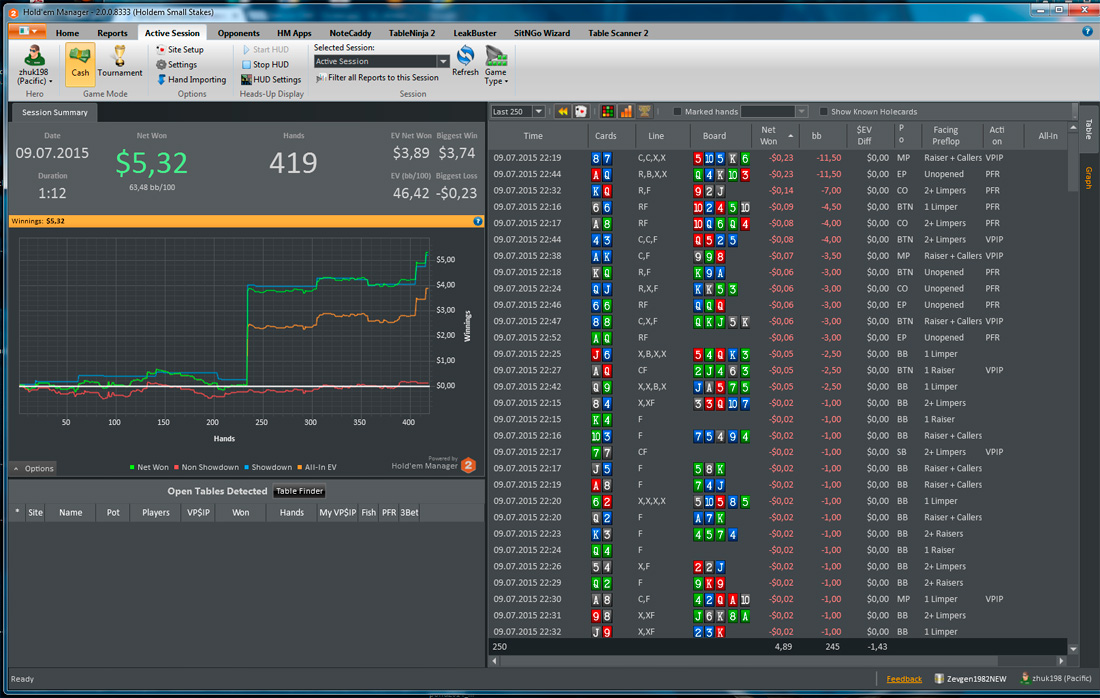Click Stop HUD option
The height and width of the screenshot is (698, 1100).
(x=265, y=65)
